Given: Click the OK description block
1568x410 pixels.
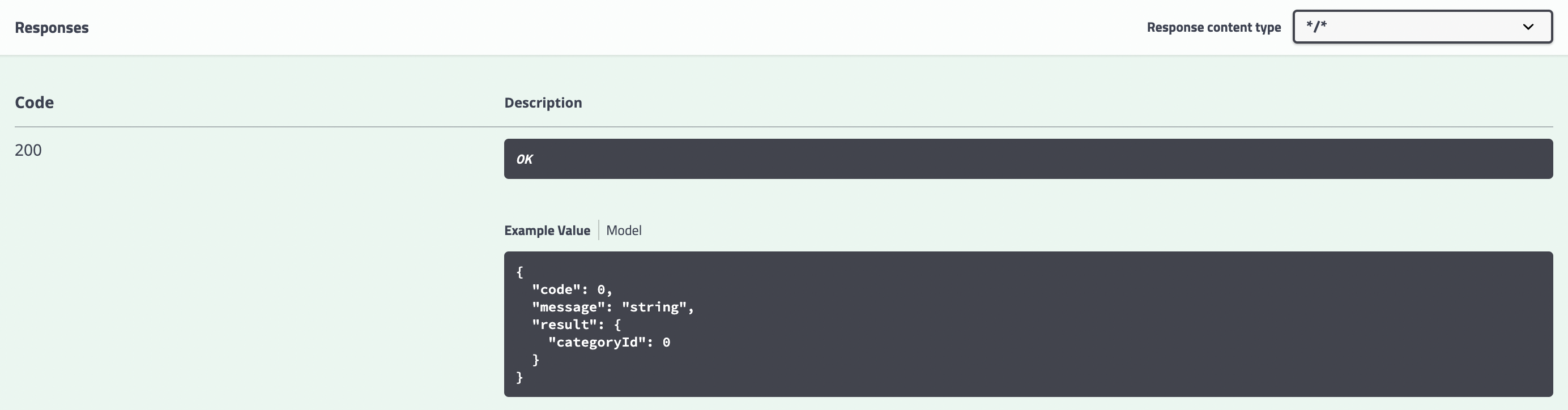Looking at the screenshot, I should [1028, 159].
